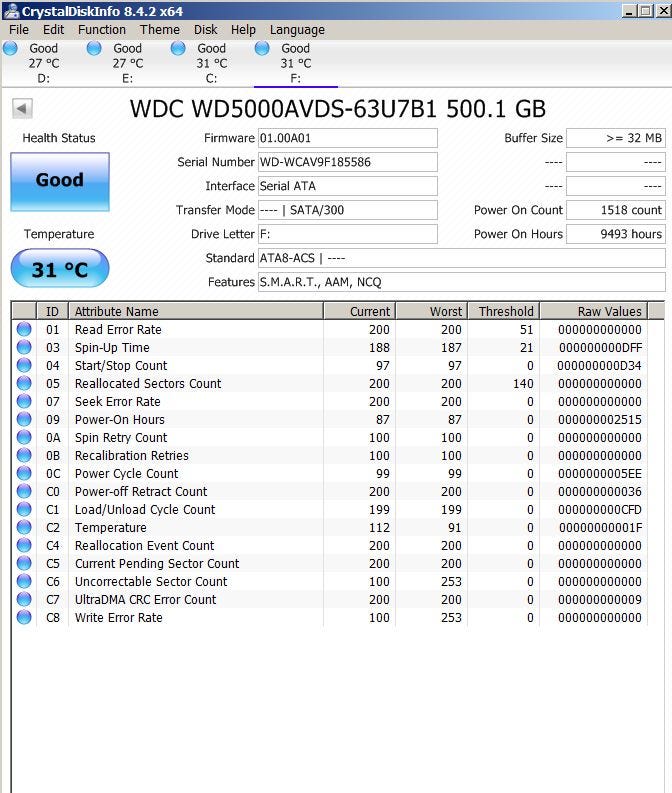Click the Current column header
The height and width of the screenshot is (793, 672).
(x=360, y=311)
